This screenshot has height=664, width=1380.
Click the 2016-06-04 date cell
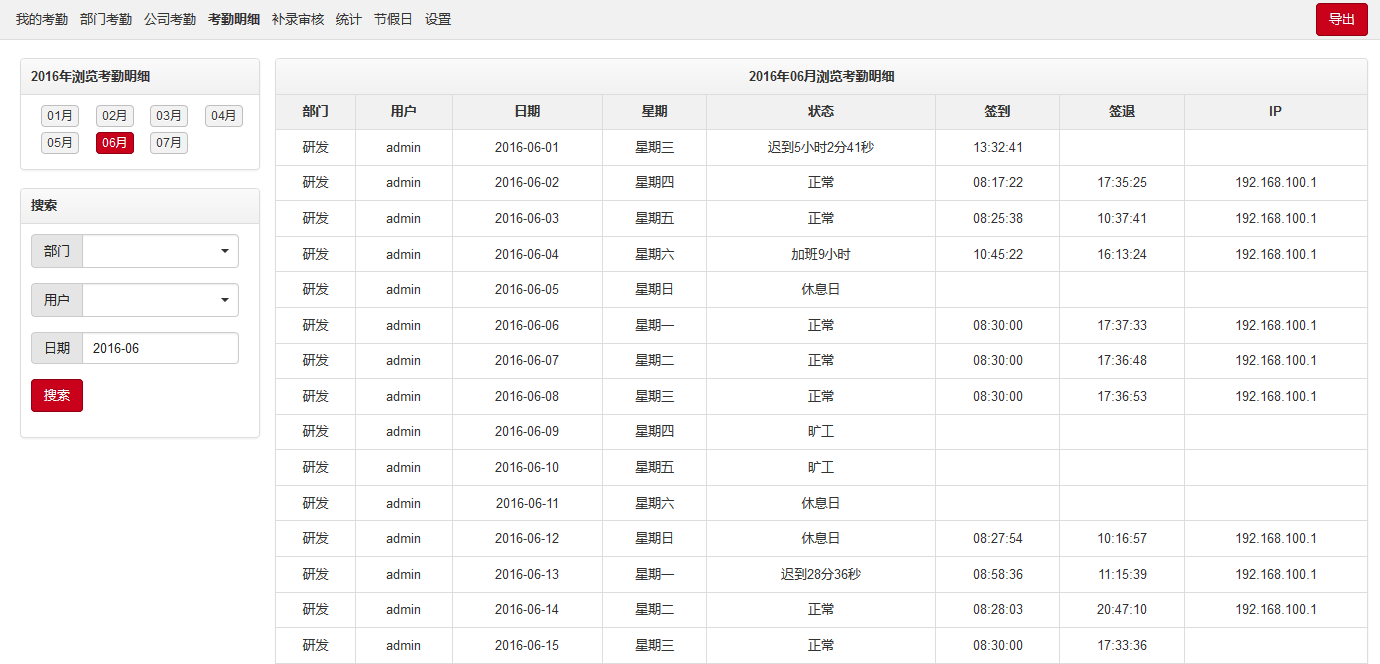[527, 254]
